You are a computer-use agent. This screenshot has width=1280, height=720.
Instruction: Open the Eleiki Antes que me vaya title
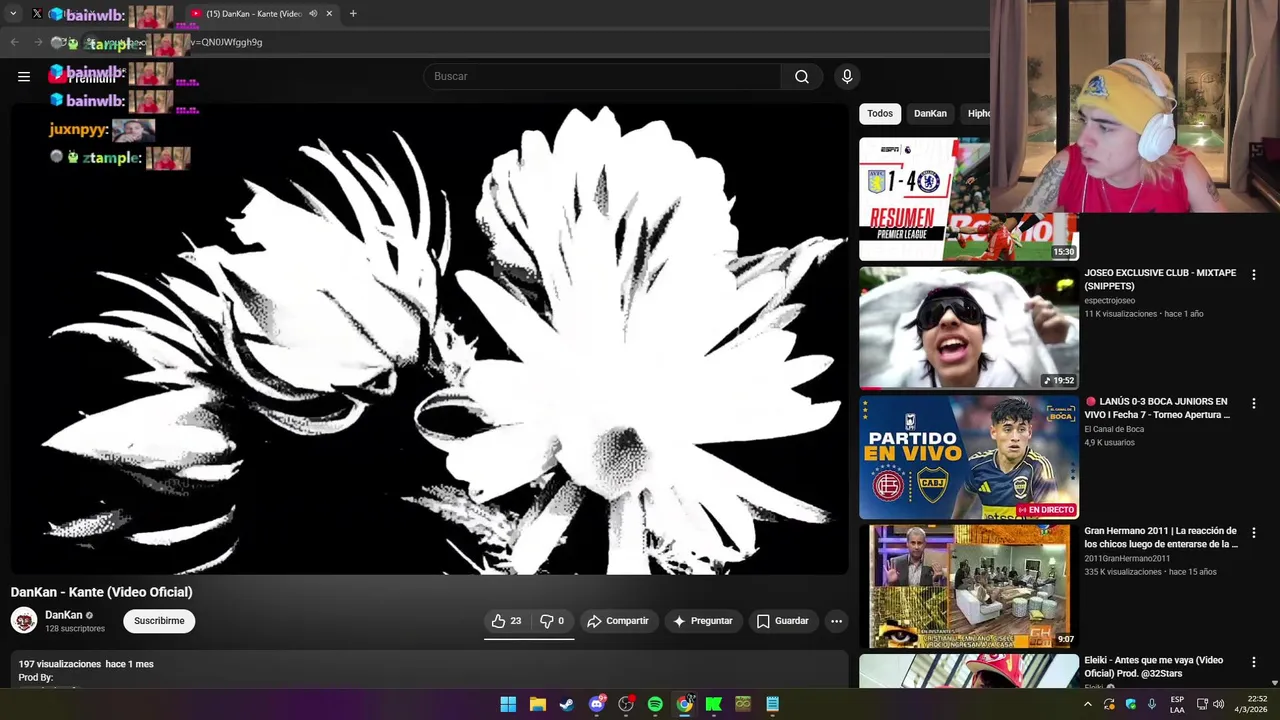[1154, 666]
